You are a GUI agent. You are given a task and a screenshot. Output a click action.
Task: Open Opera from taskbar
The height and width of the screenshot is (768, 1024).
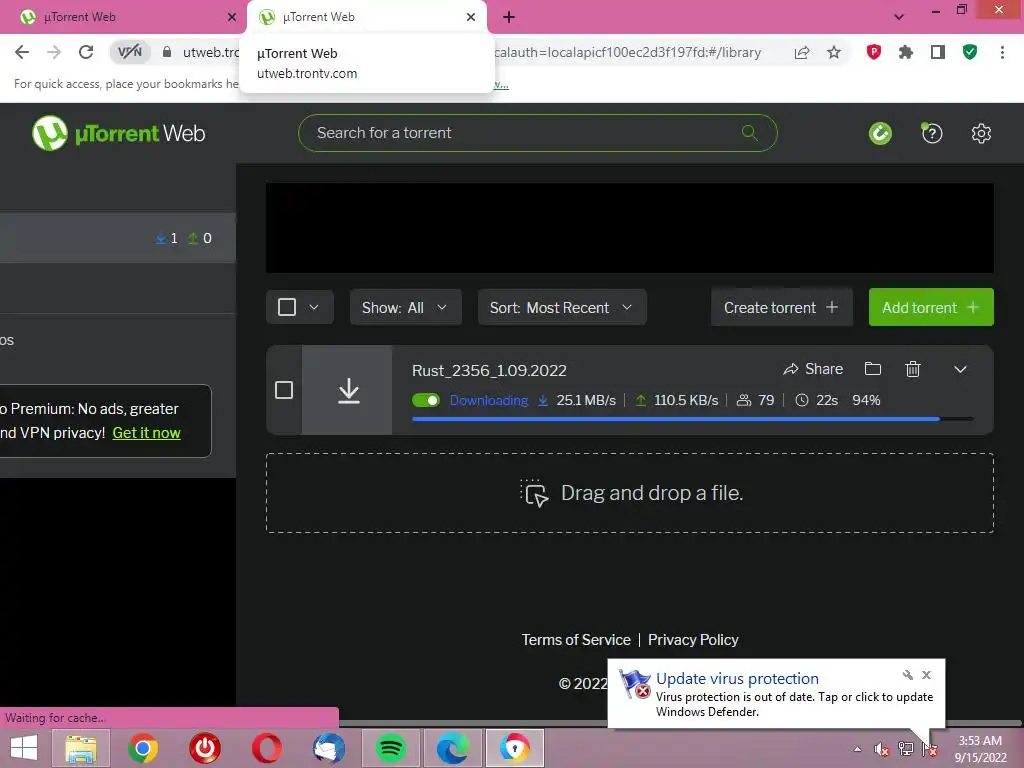pos(267,748)
